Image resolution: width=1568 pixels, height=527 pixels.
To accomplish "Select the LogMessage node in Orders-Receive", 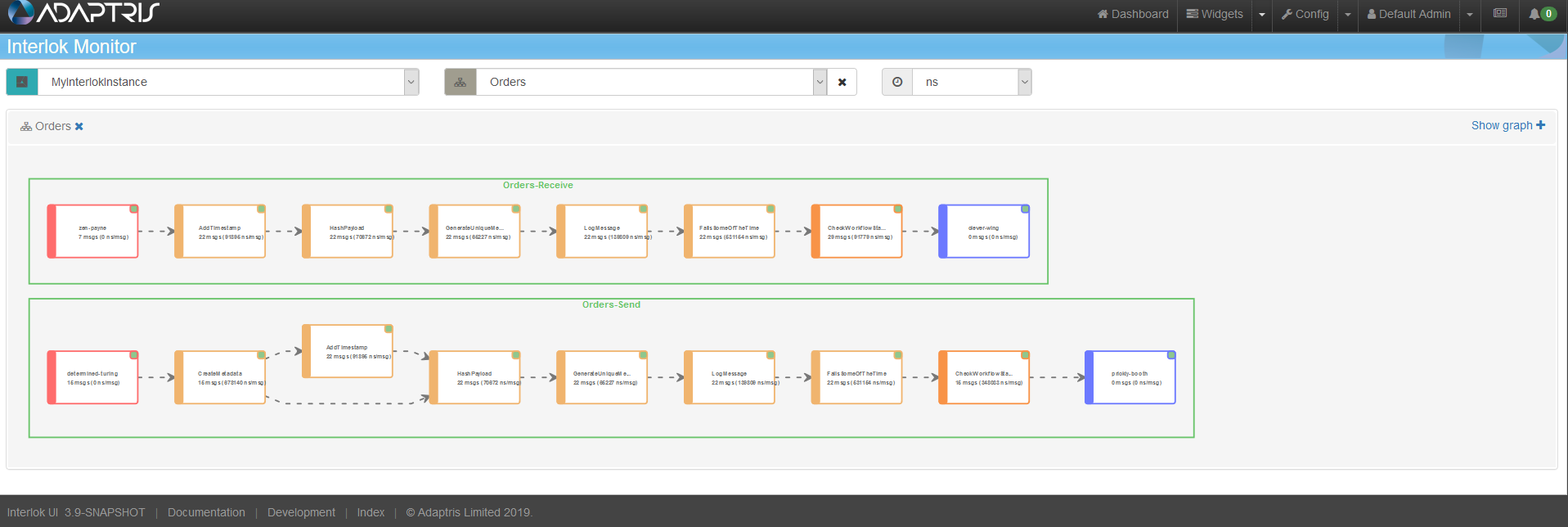I will click(x=602, y=232).
